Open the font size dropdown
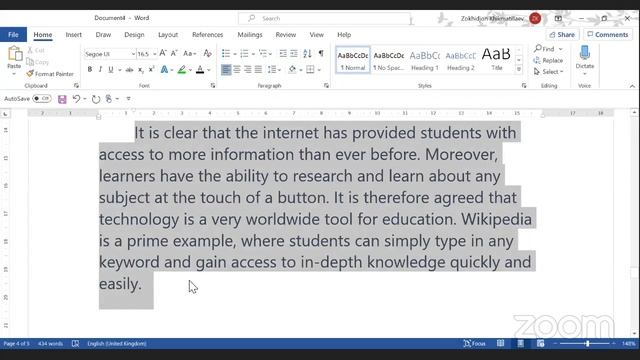This screenshot has height=360, width=640. [x=155, y=54]
